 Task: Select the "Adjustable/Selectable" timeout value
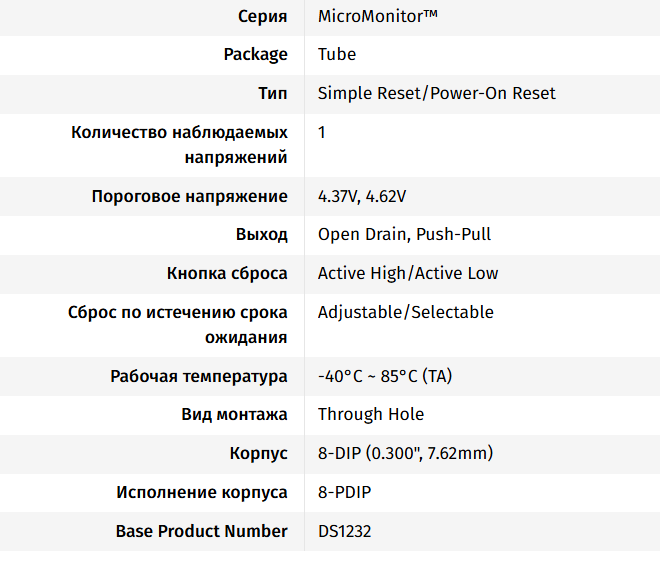click(x=406, y=312)
